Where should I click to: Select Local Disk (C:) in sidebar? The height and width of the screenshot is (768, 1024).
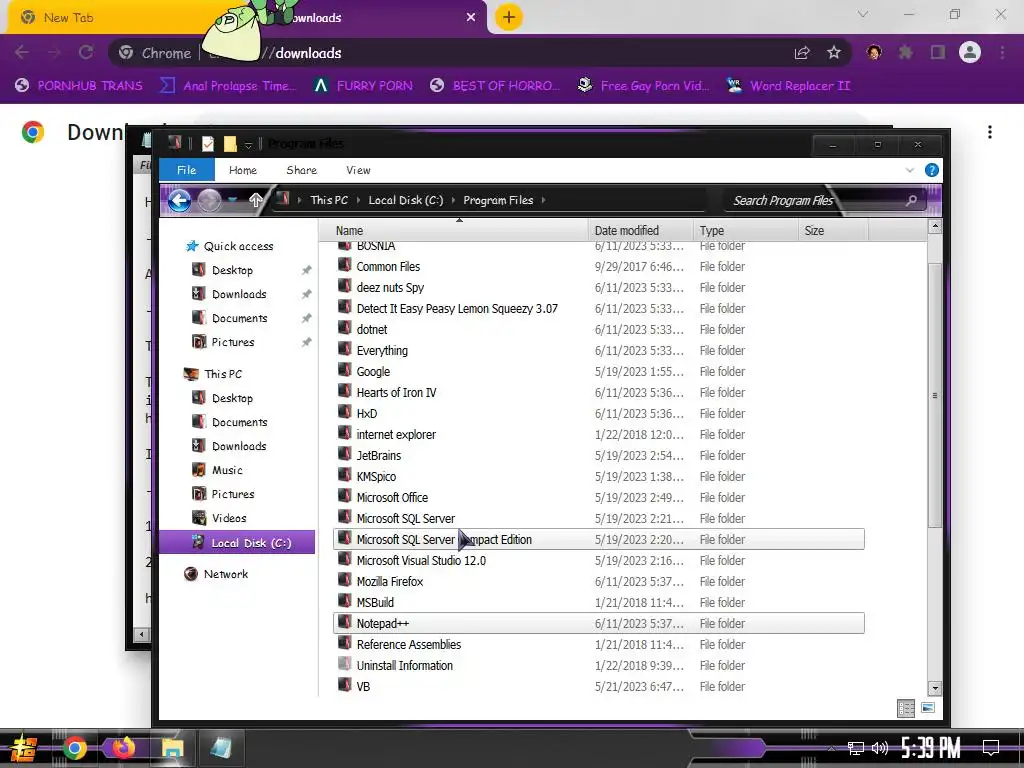coord(237,542)
